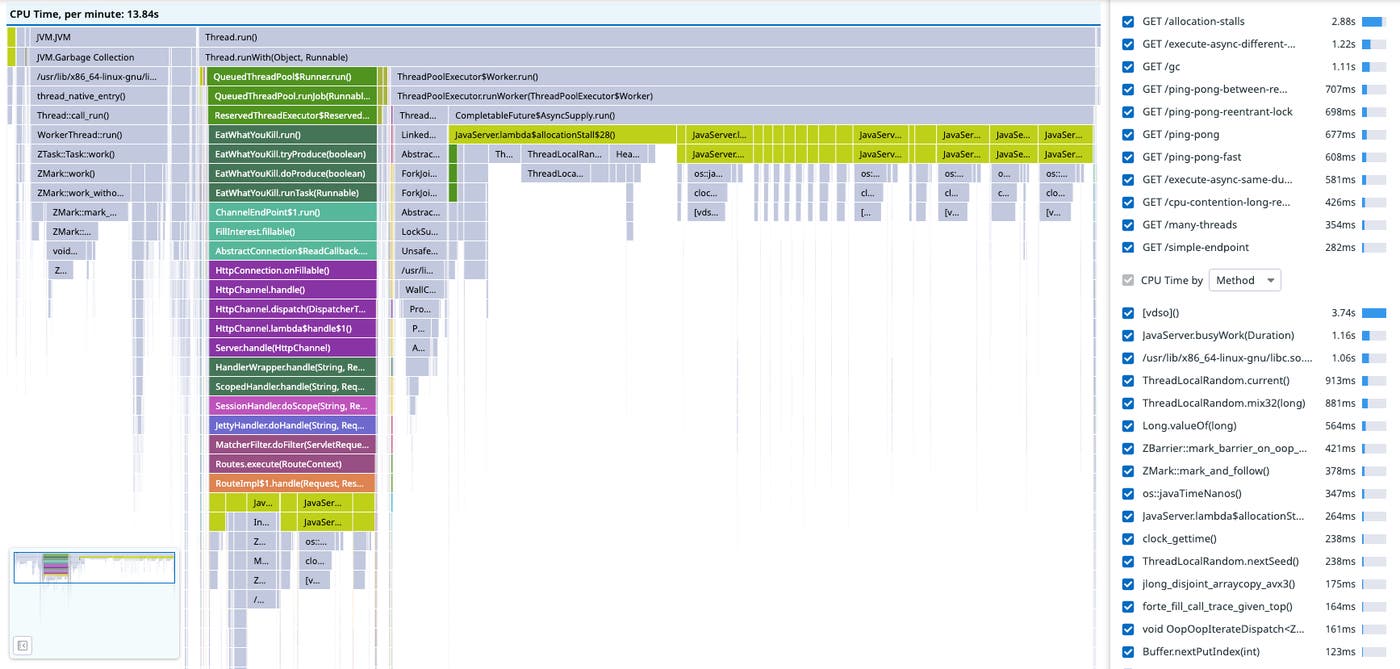Uncheck the [vdso]() method filter
This screenshot has height=669, width=1400.
click(x=1127, y=312)
